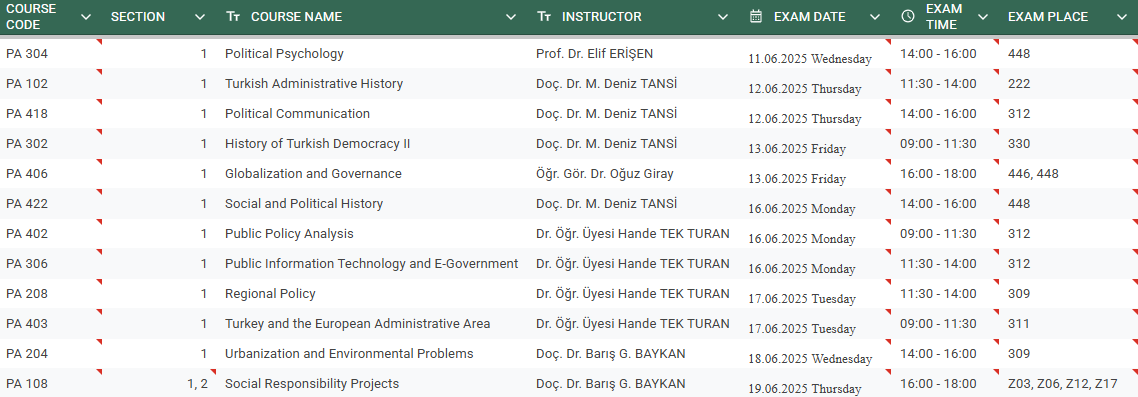Click the Z03, Z06, Z12, Z17 exam place cell
This screenshot has height=397, width=1138.
click(x=1069, y=384)
